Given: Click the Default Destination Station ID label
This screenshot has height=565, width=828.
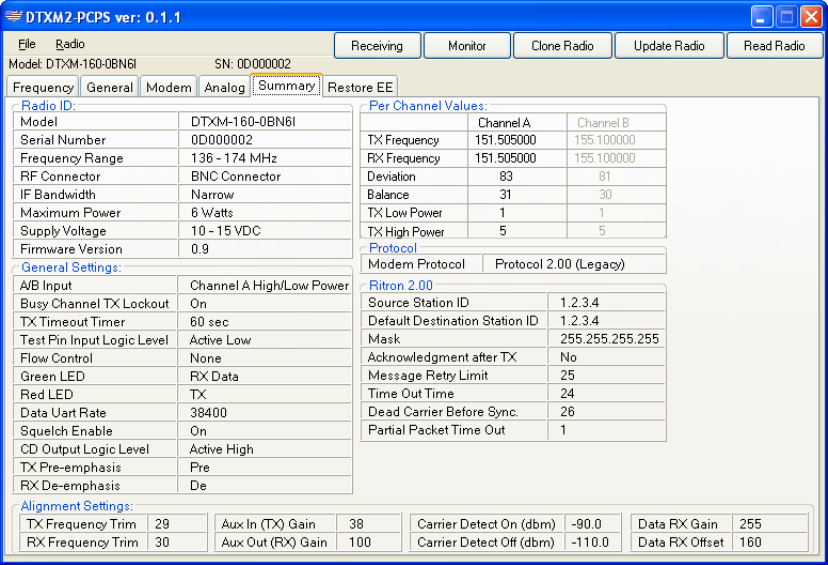Looking at the screenshot, I should pos(453,321).
